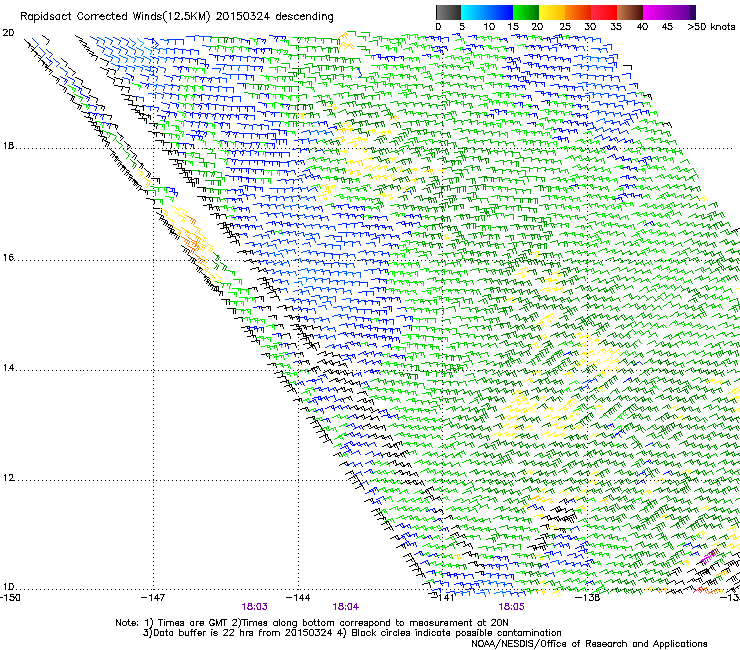This screenshot has height=650, width=740.
Task: Click the red 30-35 knots color swatch
Action: (x=604, y=12)
